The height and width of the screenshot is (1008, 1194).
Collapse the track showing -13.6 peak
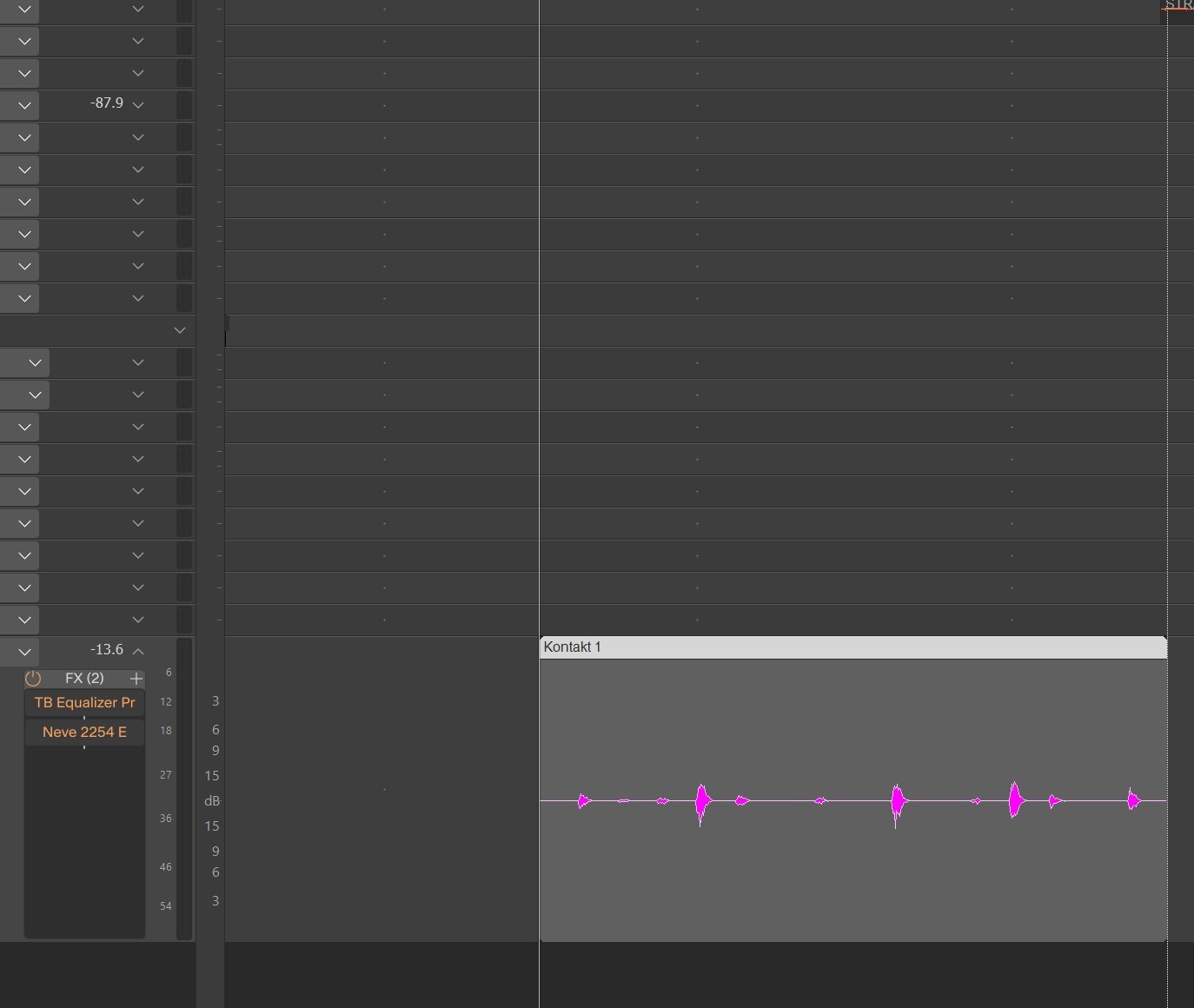138,651
